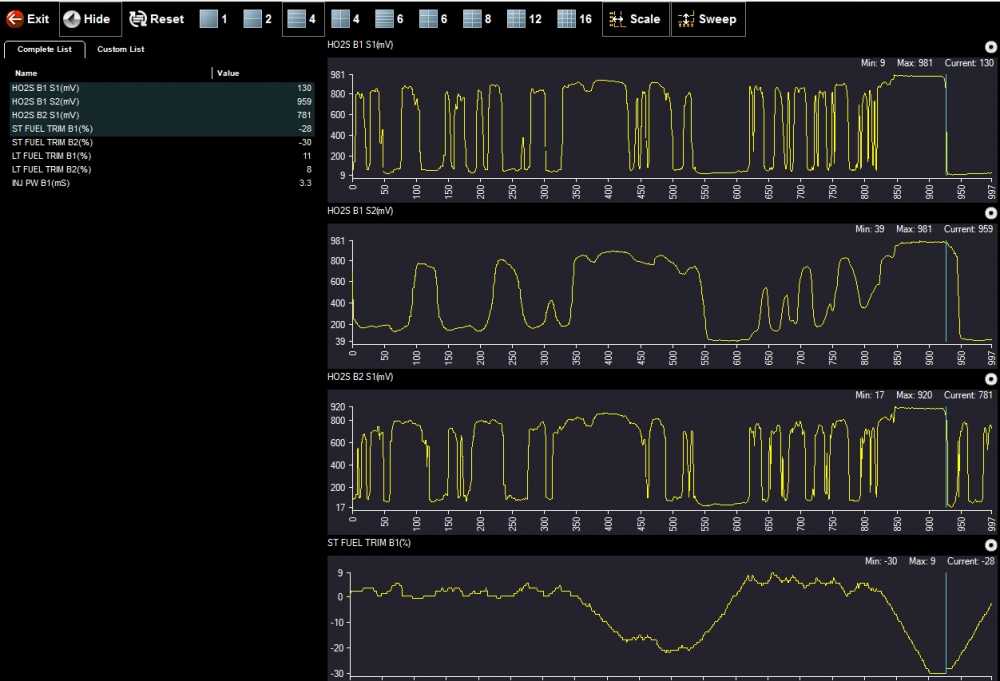Select the INJ PW B1(mS) parameter
The image size is (1000, 681).
point(41,183)
